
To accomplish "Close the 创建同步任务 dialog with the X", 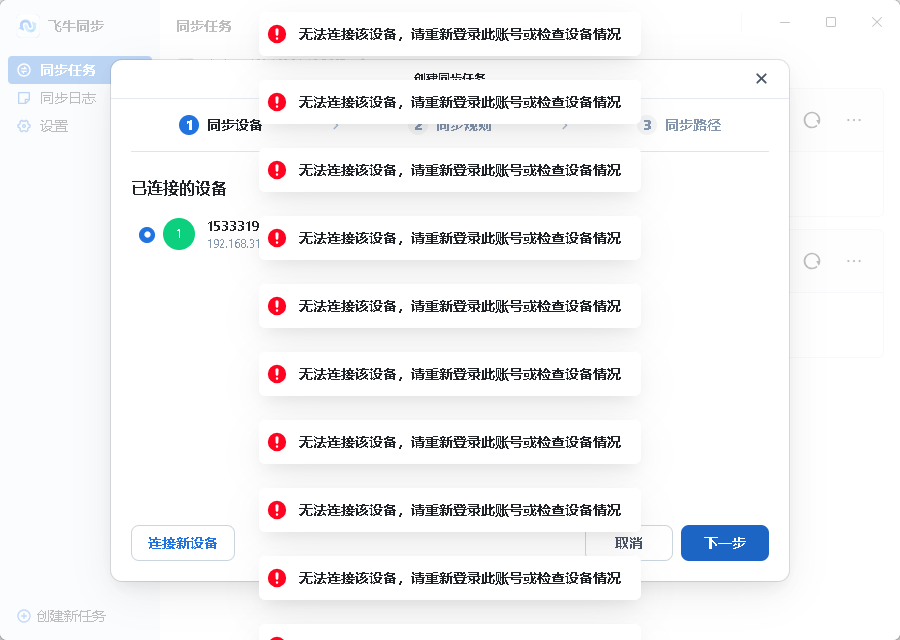I will pyautogui.click(x=761, y=78).
